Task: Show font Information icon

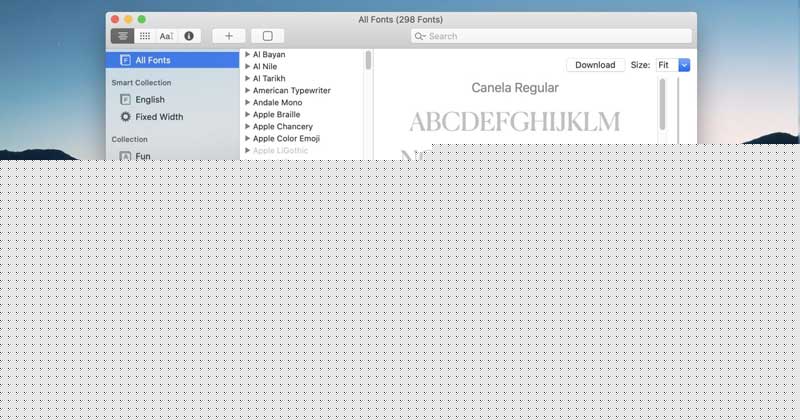Action: pyautogui.click(x=189, y=36)
